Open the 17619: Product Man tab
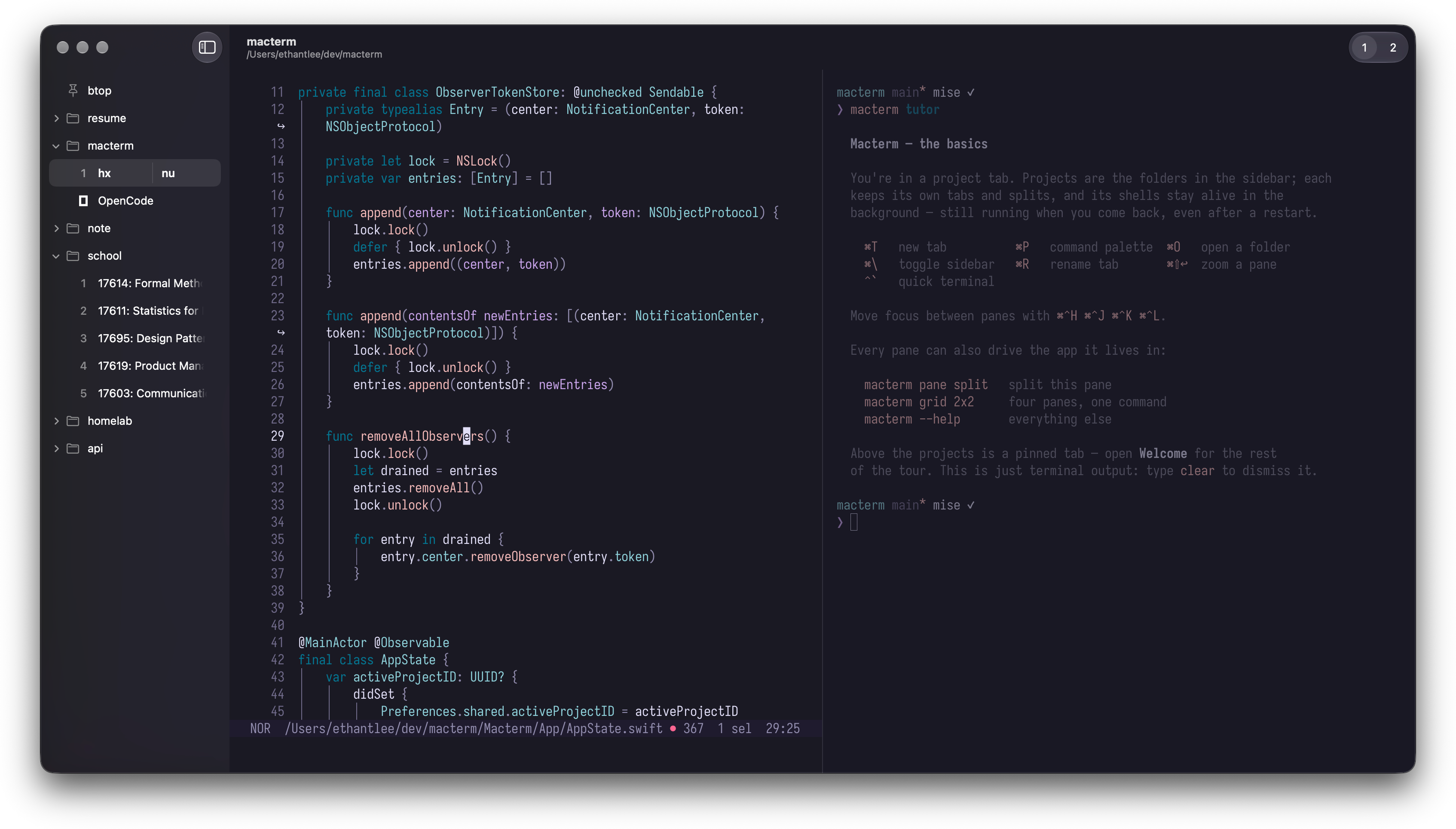The height and width of the screenshot is (829, 1456). point(135,365)
